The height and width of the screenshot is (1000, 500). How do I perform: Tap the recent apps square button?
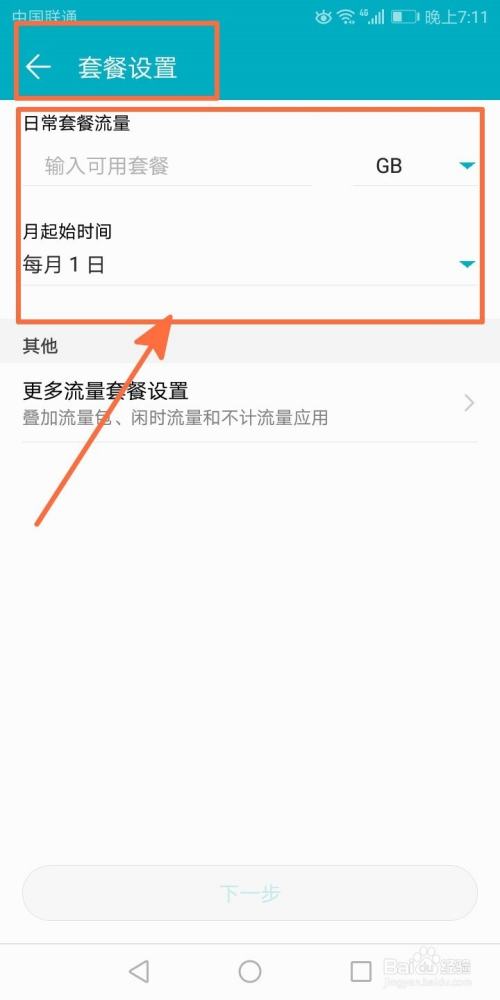pyautogui.click(x=361, y=971)
